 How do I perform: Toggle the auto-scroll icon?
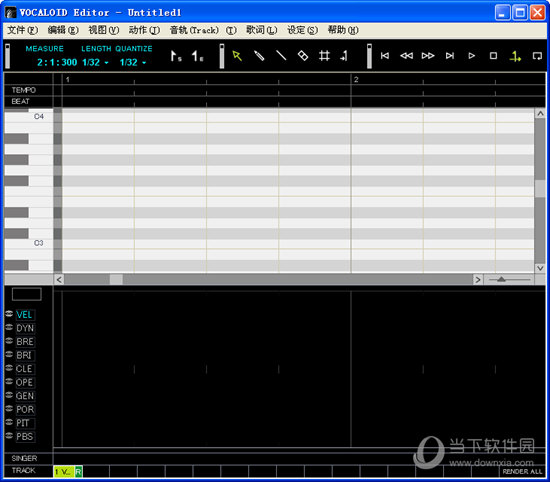pyautogui.click(x=515, y=56)
